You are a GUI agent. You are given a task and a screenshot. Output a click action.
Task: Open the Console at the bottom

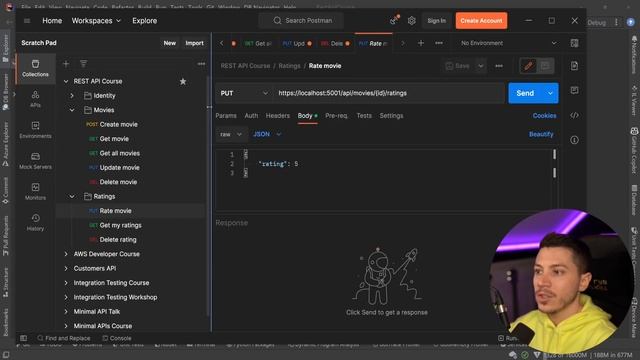tap(117, 338)
